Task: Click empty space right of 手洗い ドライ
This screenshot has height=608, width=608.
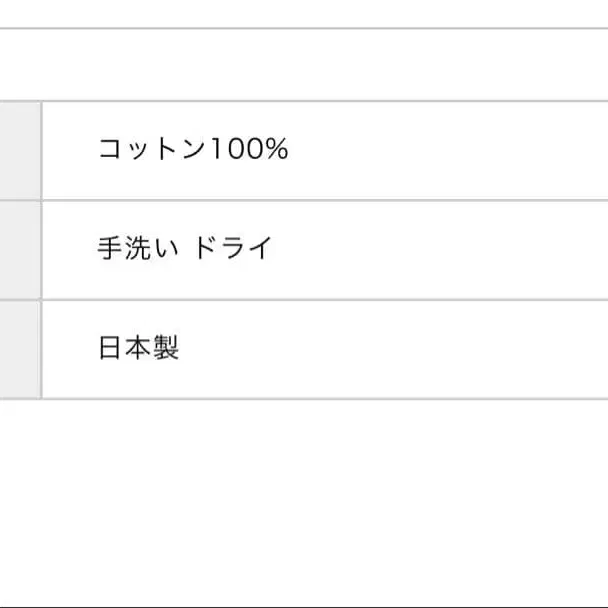Action: [x=450, y=249]
